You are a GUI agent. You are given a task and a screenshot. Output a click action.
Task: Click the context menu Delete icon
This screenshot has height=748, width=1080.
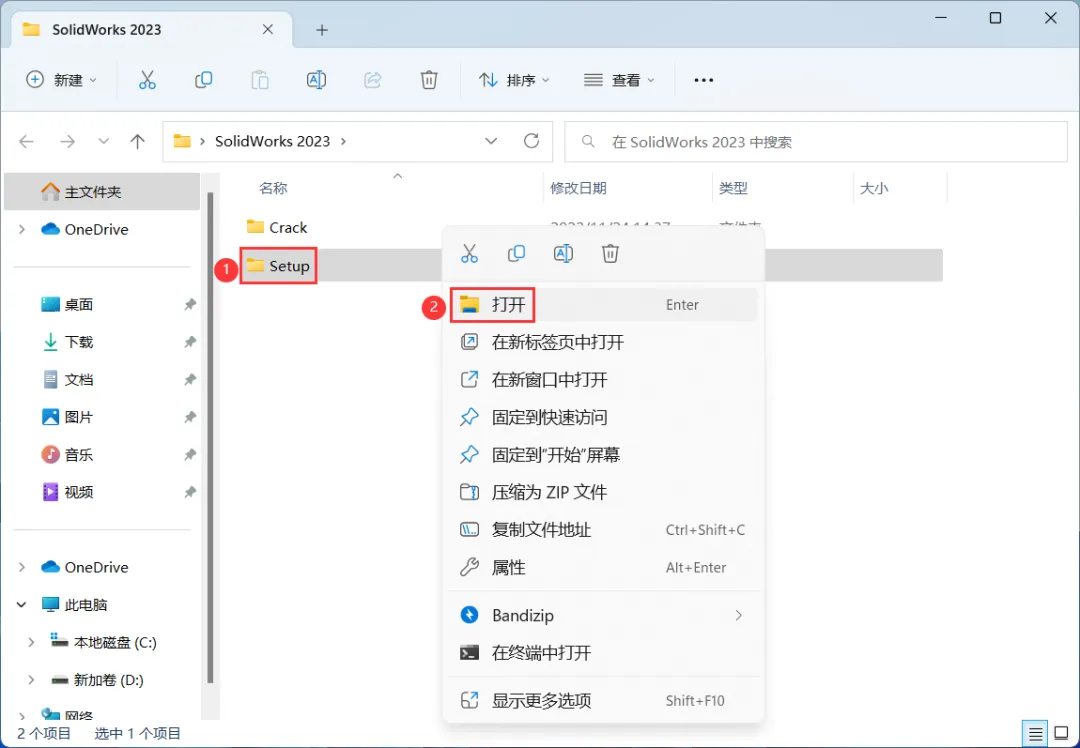pyautogui.click(x=610, y=253)
